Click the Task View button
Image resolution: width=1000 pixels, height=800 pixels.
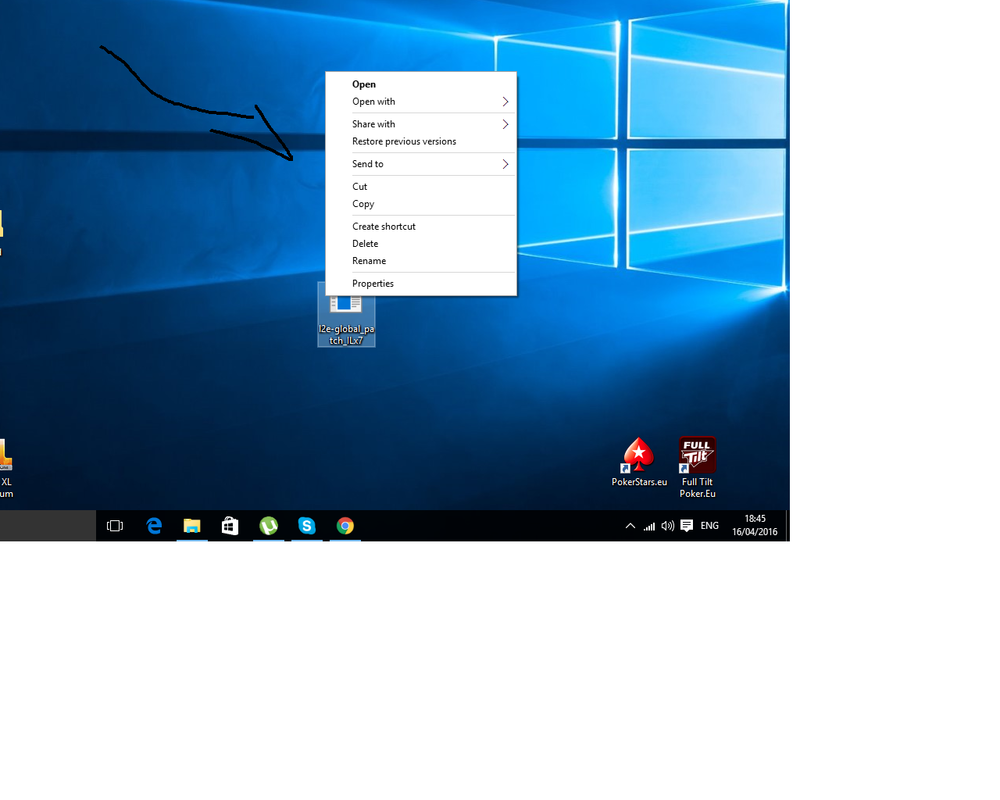point(115,526)
